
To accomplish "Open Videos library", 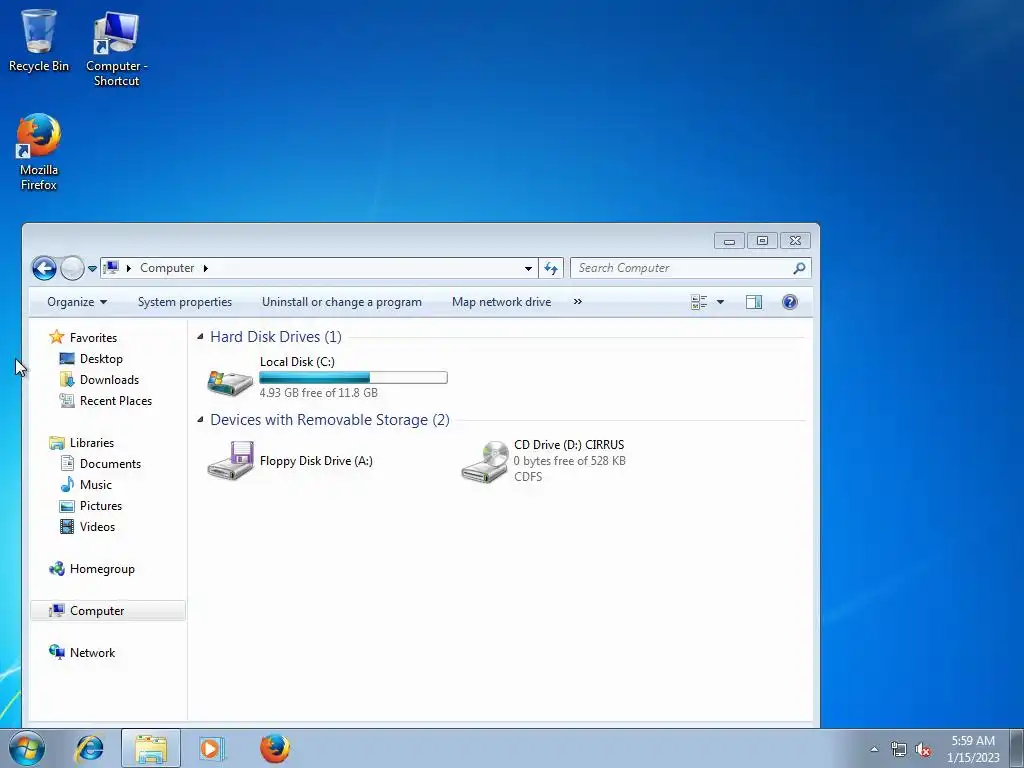I will click(x=97, y=526).
